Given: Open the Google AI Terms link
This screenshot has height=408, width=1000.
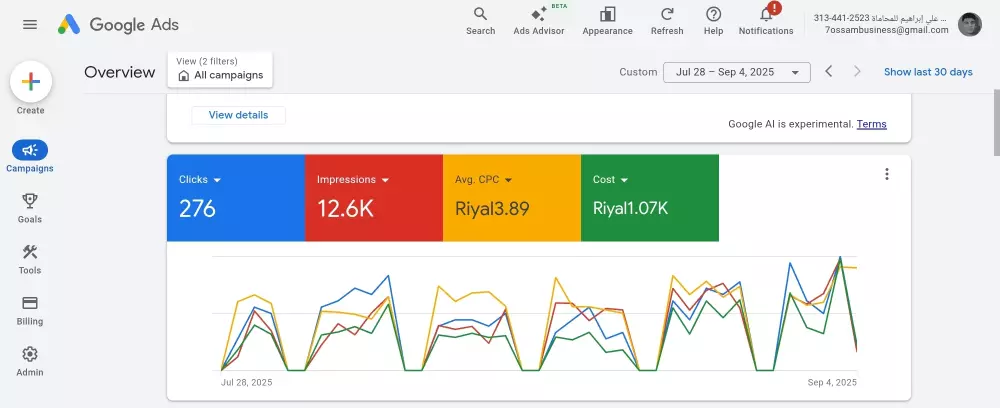Looking at the screenshot, I should 871,124.
